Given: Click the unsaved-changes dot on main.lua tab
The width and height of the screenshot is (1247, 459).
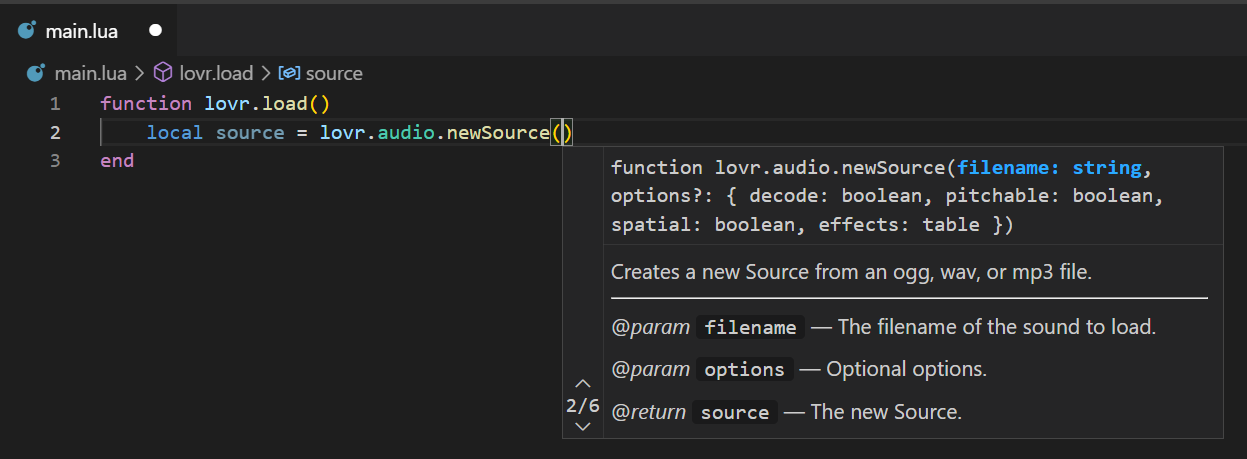Looking at the screenshot, I should 155,31.
